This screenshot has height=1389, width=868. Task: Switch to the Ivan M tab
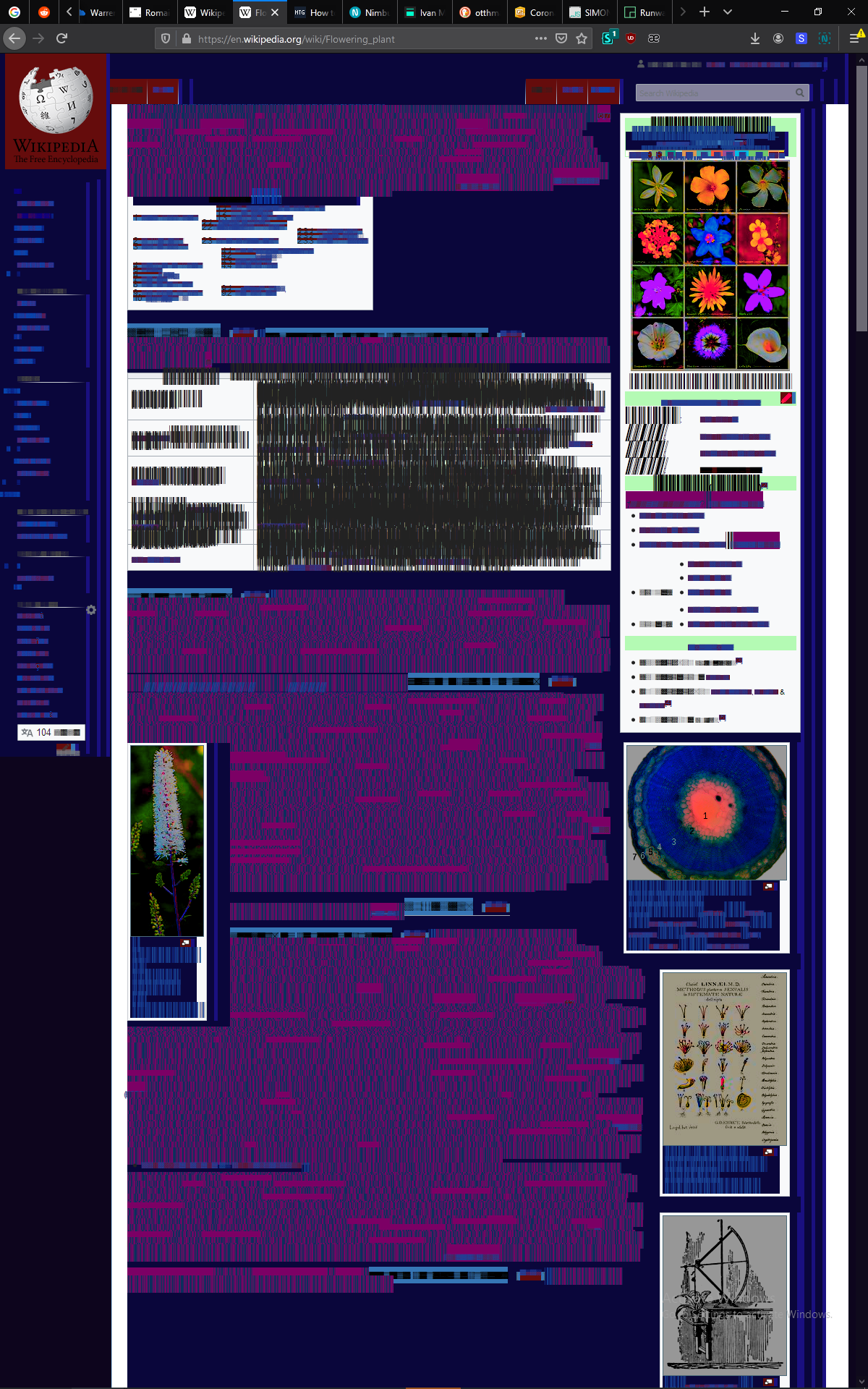point(425,12)
